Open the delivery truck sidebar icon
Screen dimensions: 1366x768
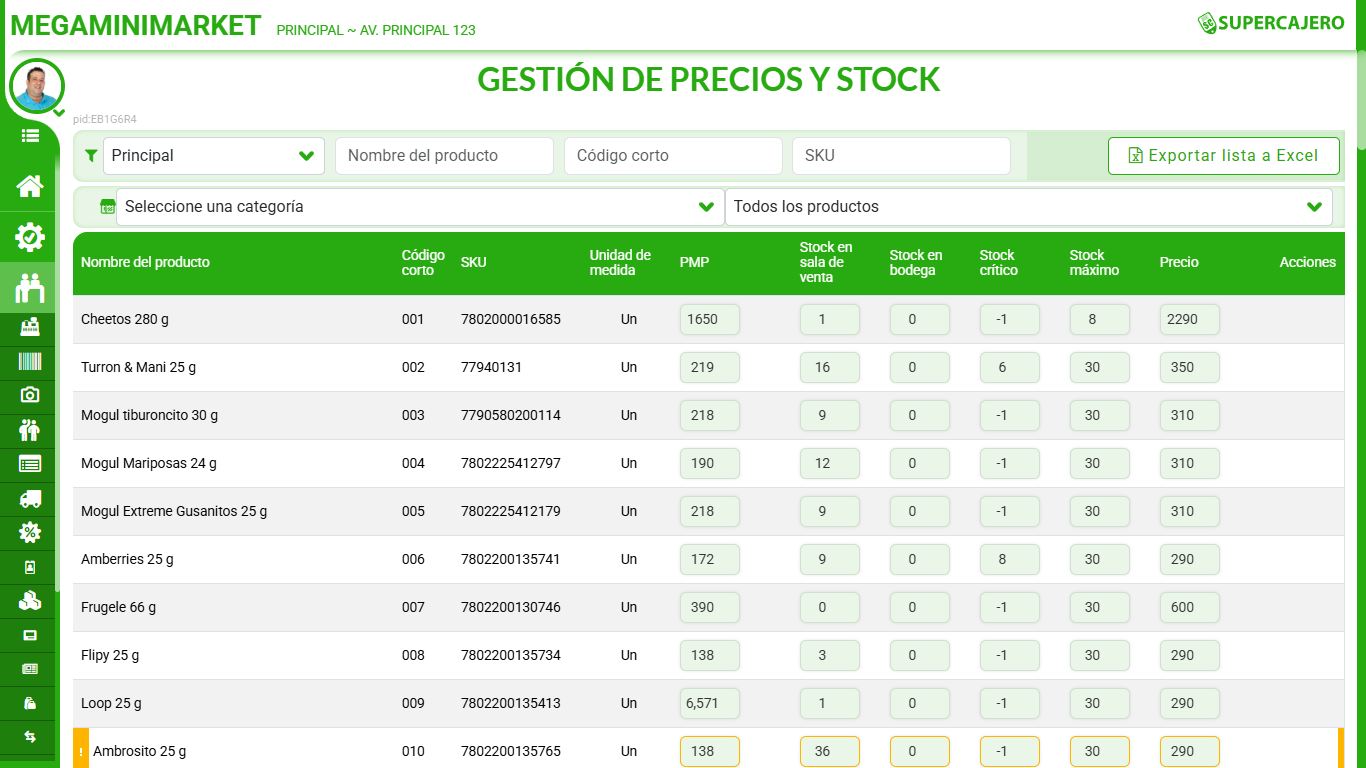pyautogui.click(x=30, y=498)
